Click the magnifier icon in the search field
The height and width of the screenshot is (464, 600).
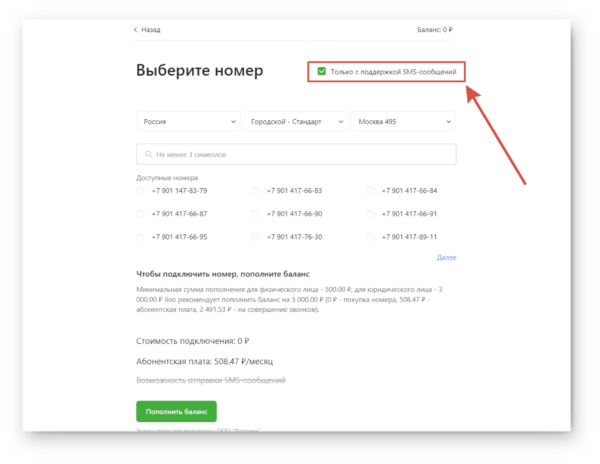[x=148, y=154]
